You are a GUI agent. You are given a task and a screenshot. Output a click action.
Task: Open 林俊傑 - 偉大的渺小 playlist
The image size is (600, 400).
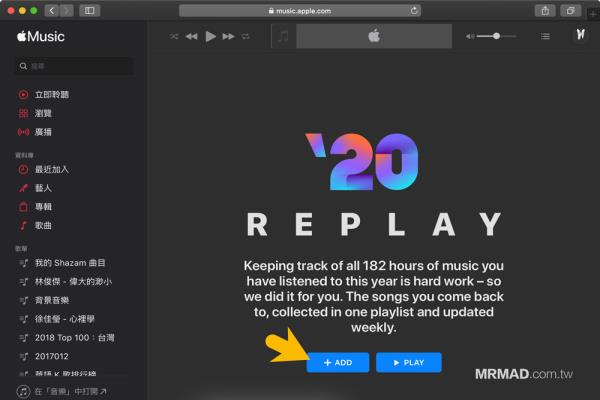coord(65,282)
